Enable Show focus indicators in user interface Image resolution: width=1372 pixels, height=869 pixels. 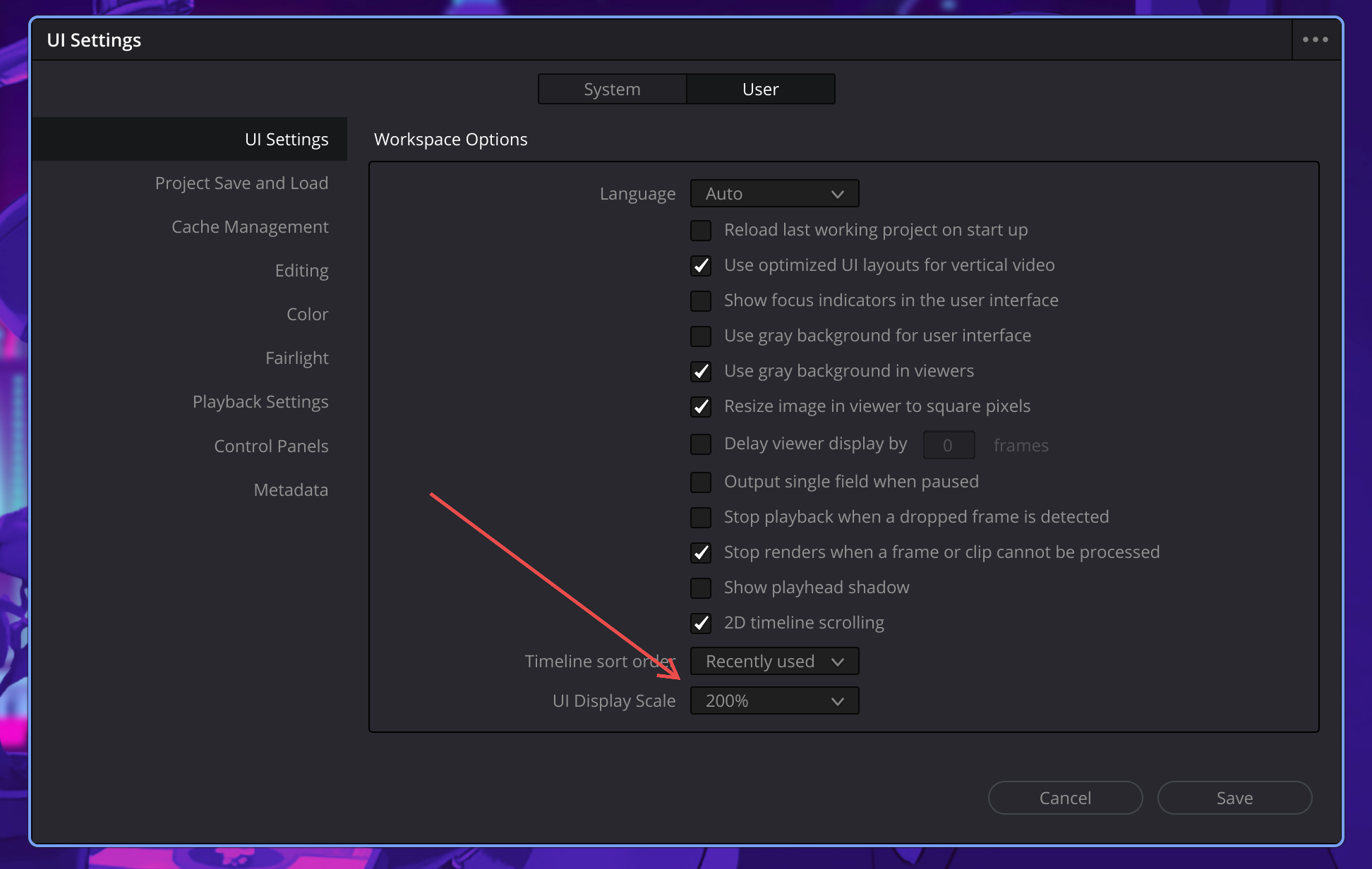[701, 301]
